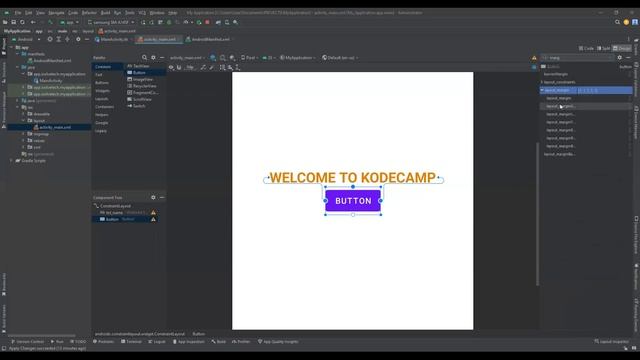Select the activity_main.xml editor tab

(159, 40)
